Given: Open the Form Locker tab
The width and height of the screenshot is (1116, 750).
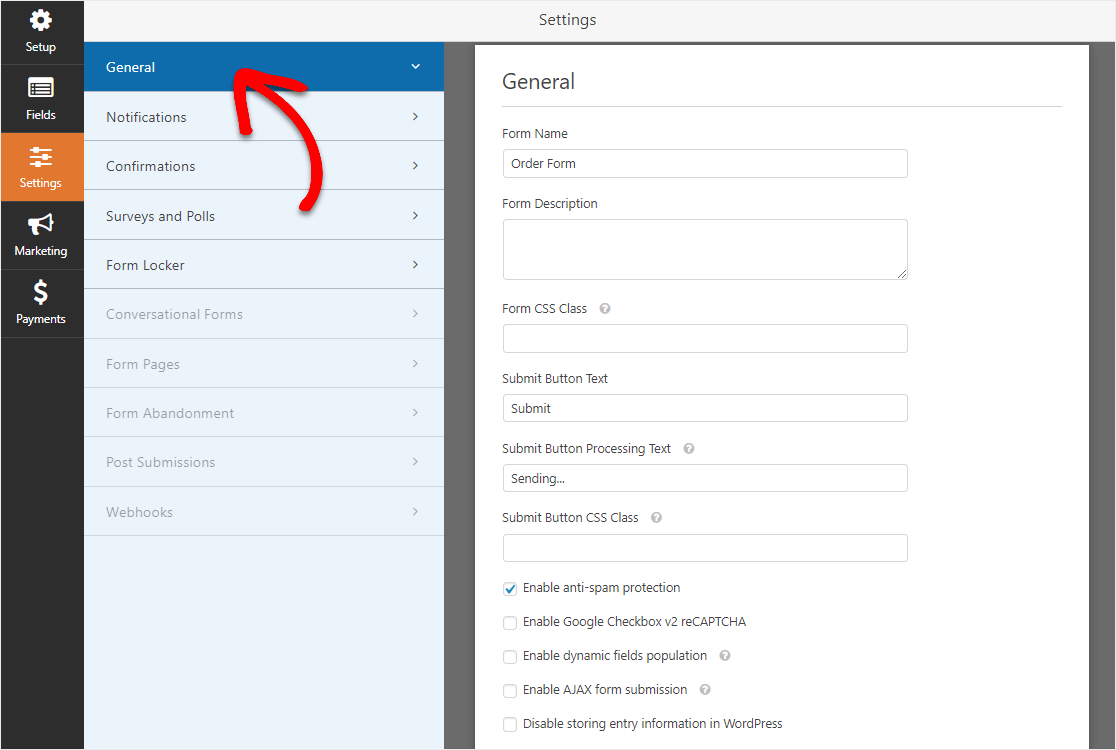Looking at the screenshot, I should [264, 265].
